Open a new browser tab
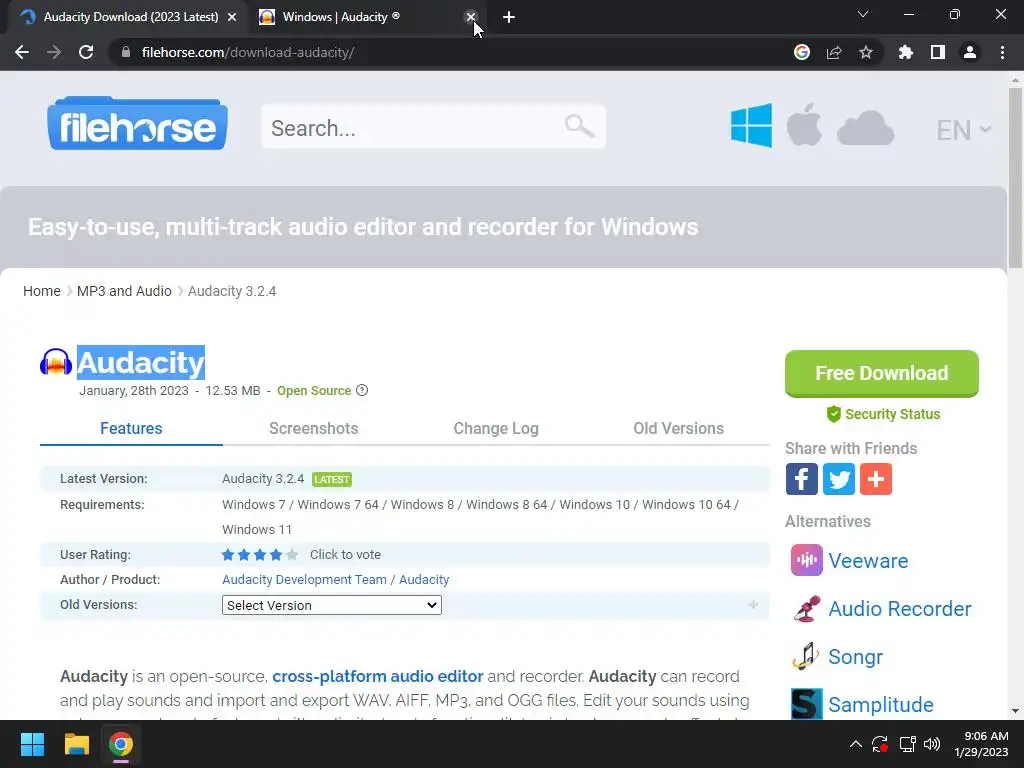 [509, 17]
